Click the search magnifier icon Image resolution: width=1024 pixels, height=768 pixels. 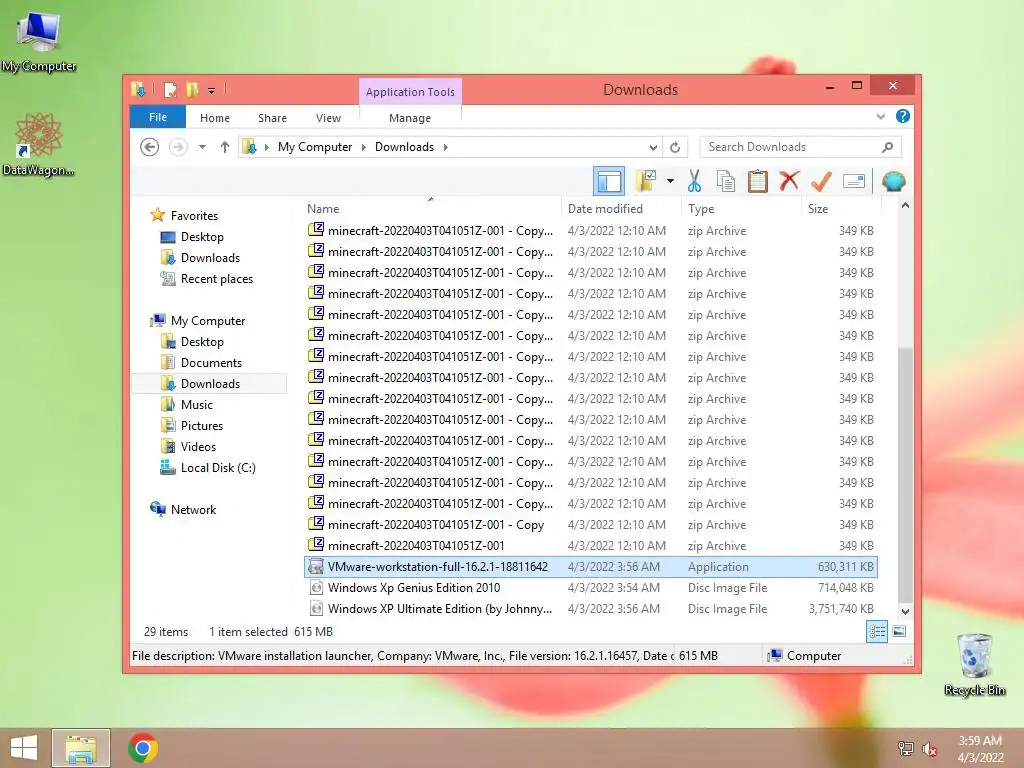coord(888,147)
